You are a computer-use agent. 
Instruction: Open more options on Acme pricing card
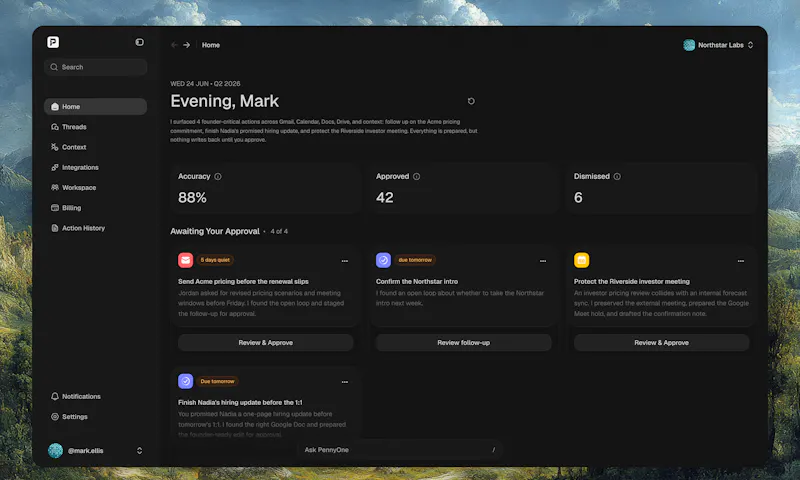pyautogui.click(x=345, y=261)
